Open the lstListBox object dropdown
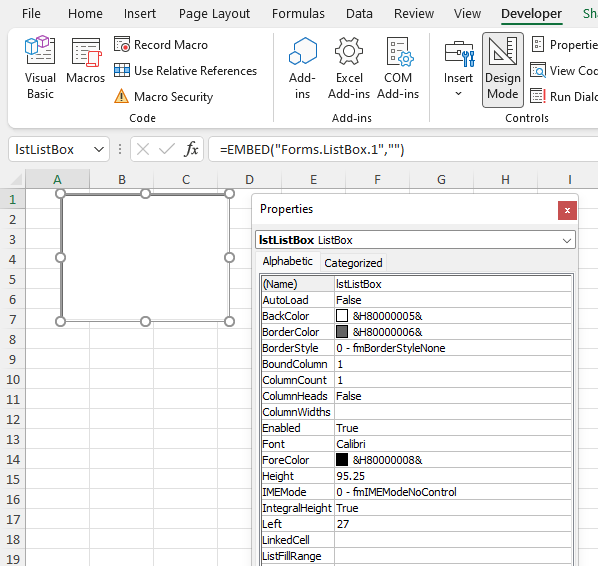Image resolution: width=598 pixels, height=566 pixels. (x=567, y=240)
